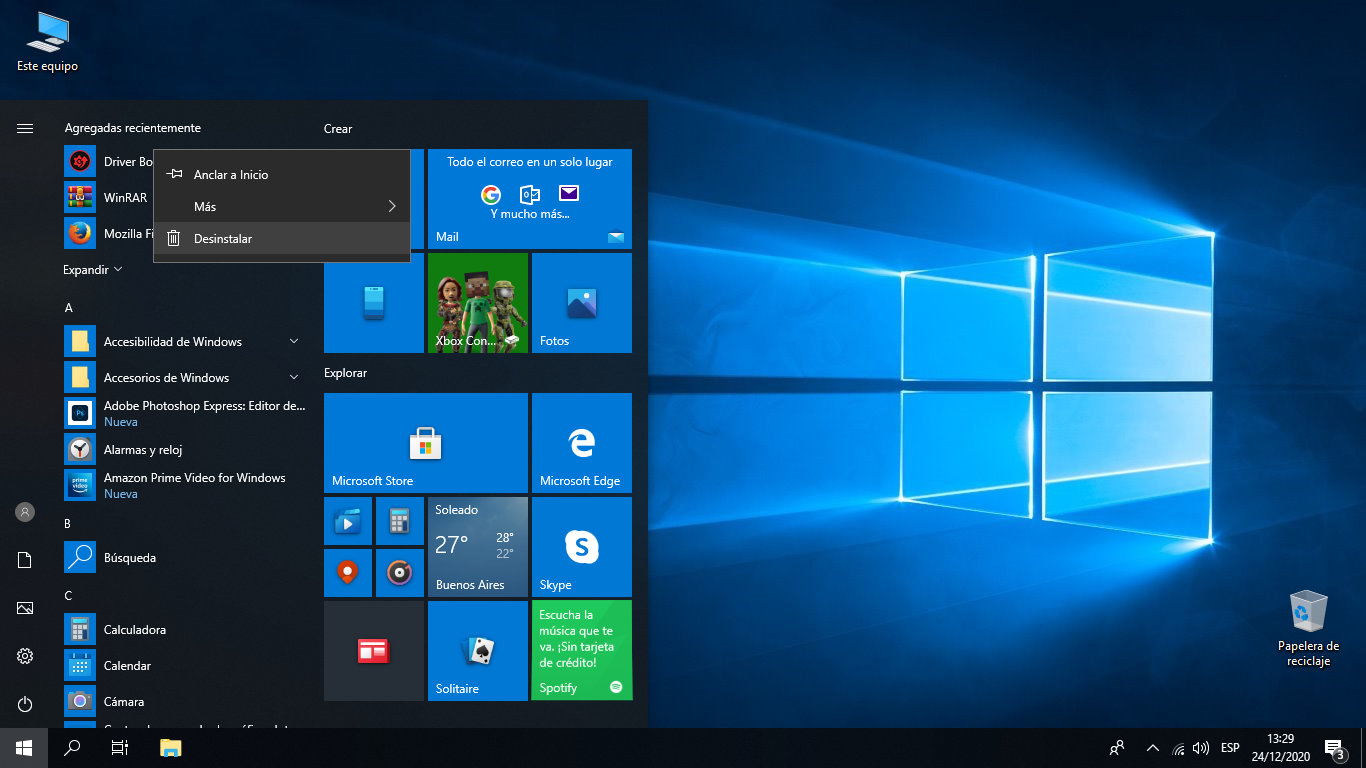Launch Skype from its tile
Viewport: 1366px width, 768px height.
coord(582,547)
